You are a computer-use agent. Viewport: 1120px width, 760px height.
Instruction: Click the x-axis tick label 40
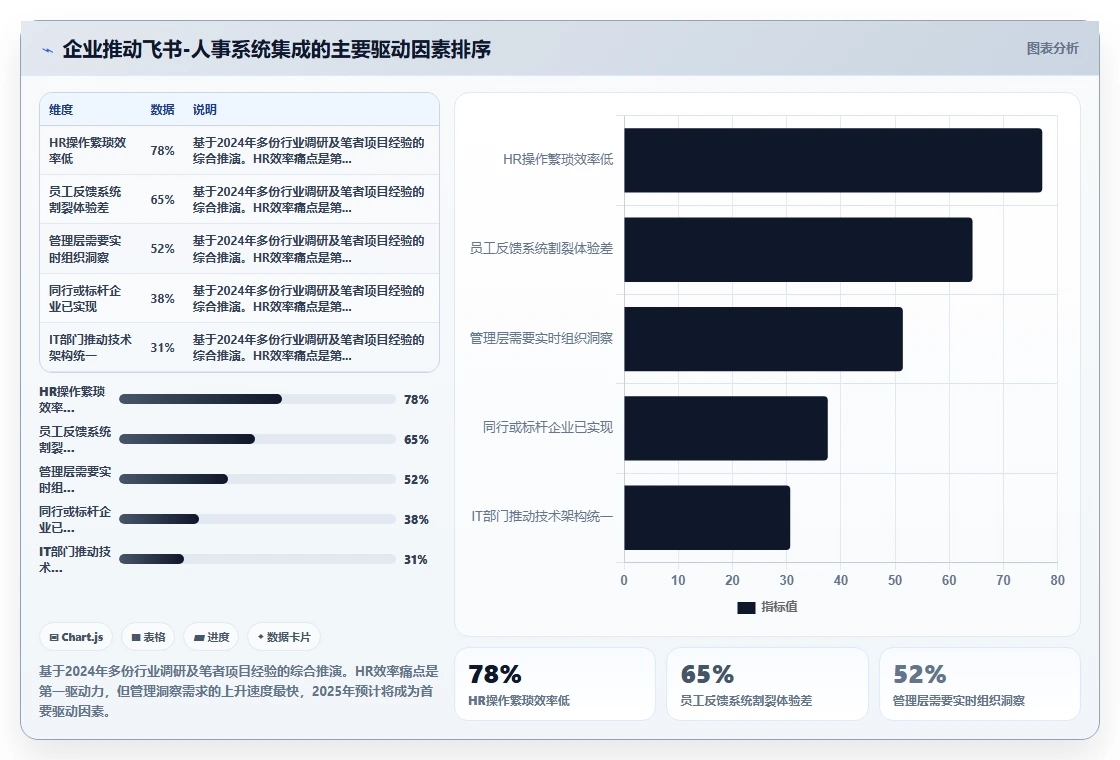(x=841, y=580)
